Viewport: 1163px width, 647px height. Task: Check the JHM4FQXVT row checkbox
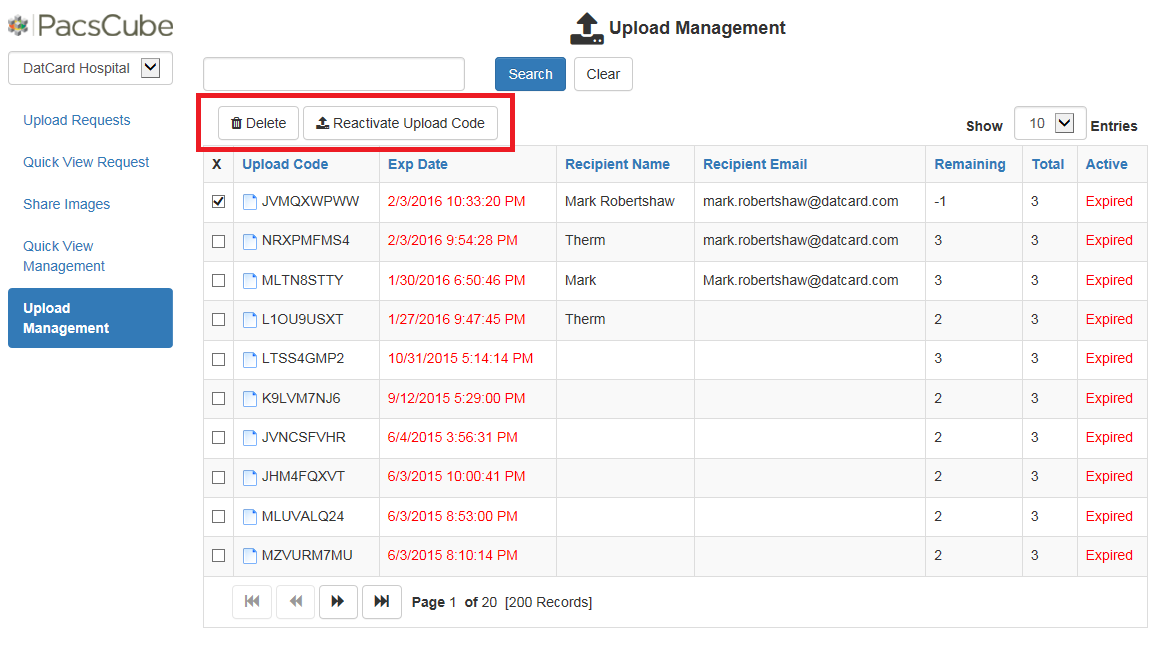(x=218, y=477)
